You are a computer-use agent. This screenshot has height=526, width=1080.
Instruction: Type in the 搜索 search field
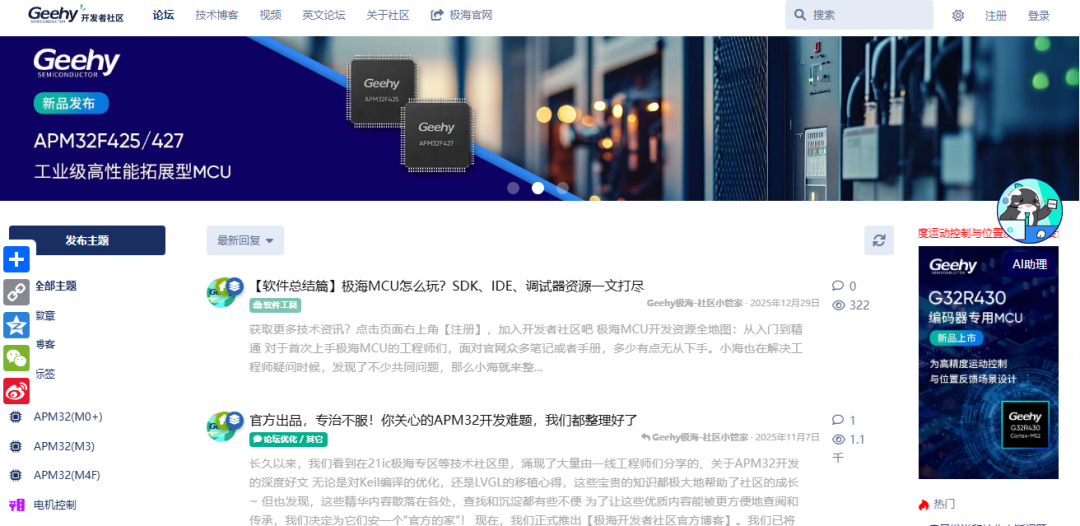pos(865,15)
